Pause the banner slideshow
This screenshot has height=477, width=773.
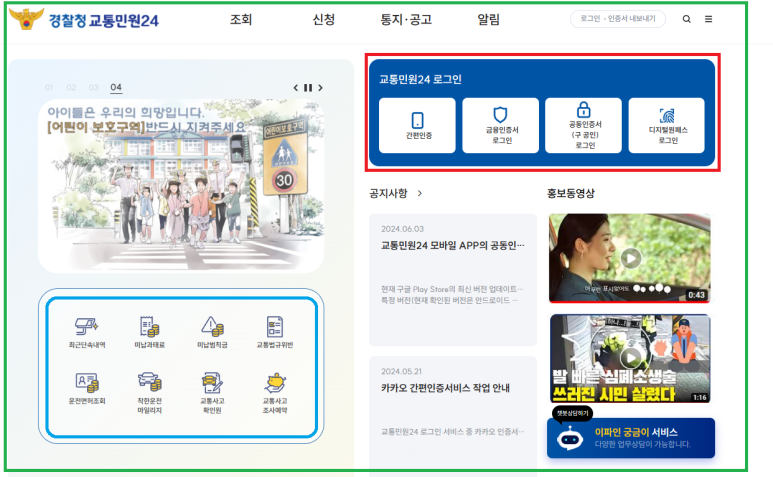point(308,88)
